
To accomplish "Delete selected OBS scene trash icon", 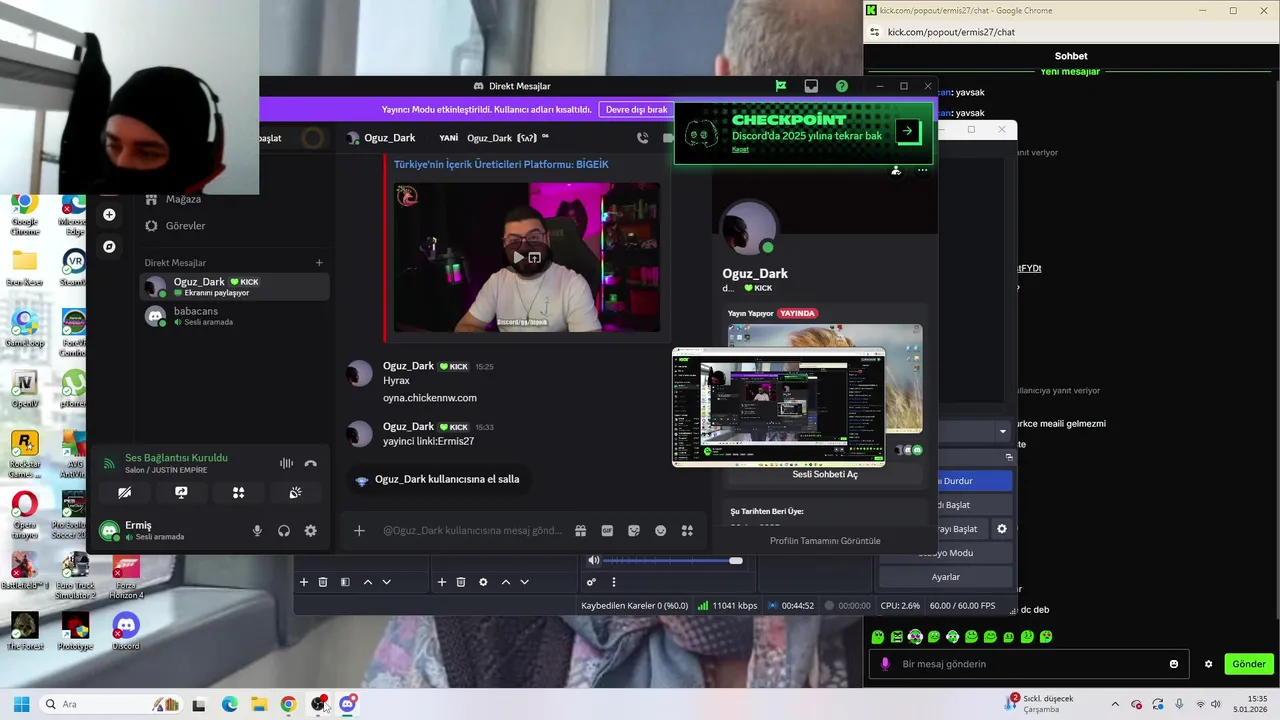I will click(x=323, y=582).
